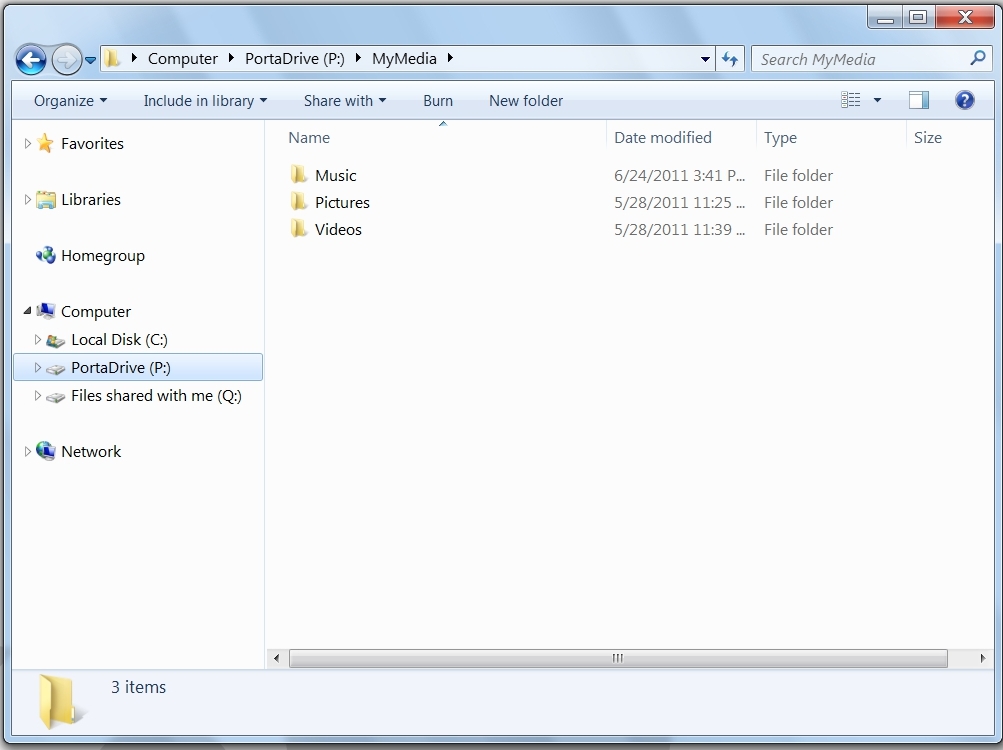
Task: Click the PortaDrive (P:) drive icon
Action: click(56, 369)
